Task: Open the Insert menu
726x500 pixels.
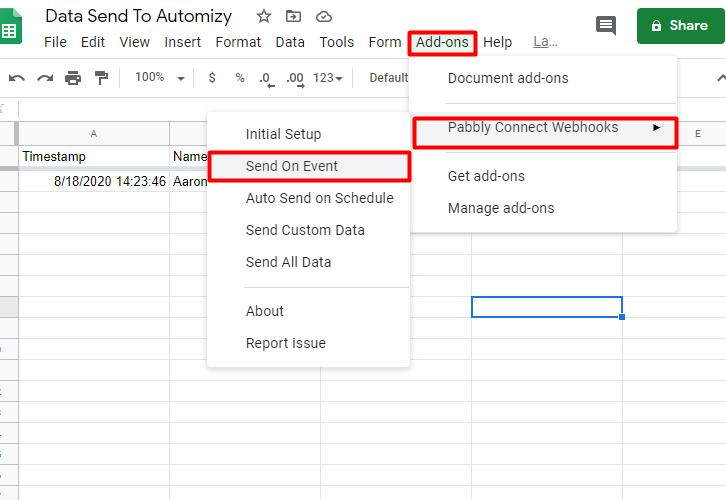Action: pyautogui.click(x=182, y=42)
